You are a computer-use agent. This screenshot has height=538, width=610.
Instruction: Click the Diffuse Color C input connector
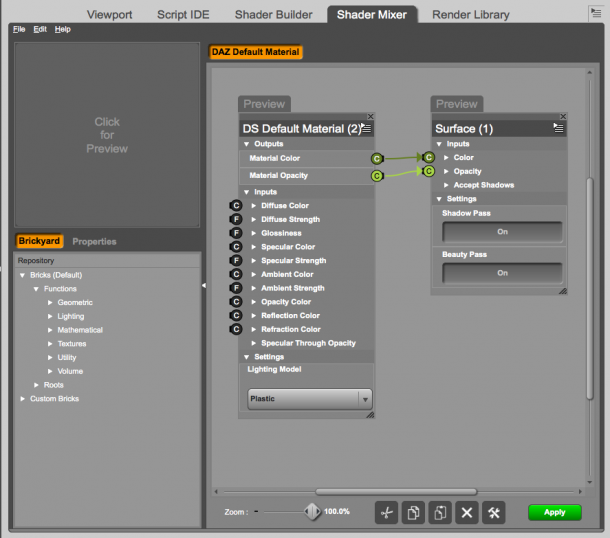[x=236, y=205]
